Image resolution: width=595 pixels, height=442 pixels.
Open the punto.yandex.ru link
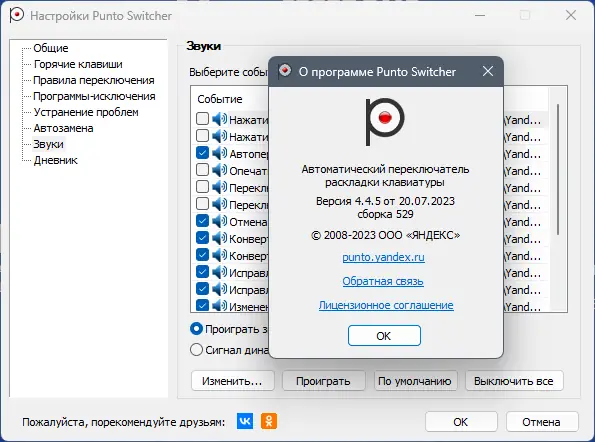tap(383, 257)
